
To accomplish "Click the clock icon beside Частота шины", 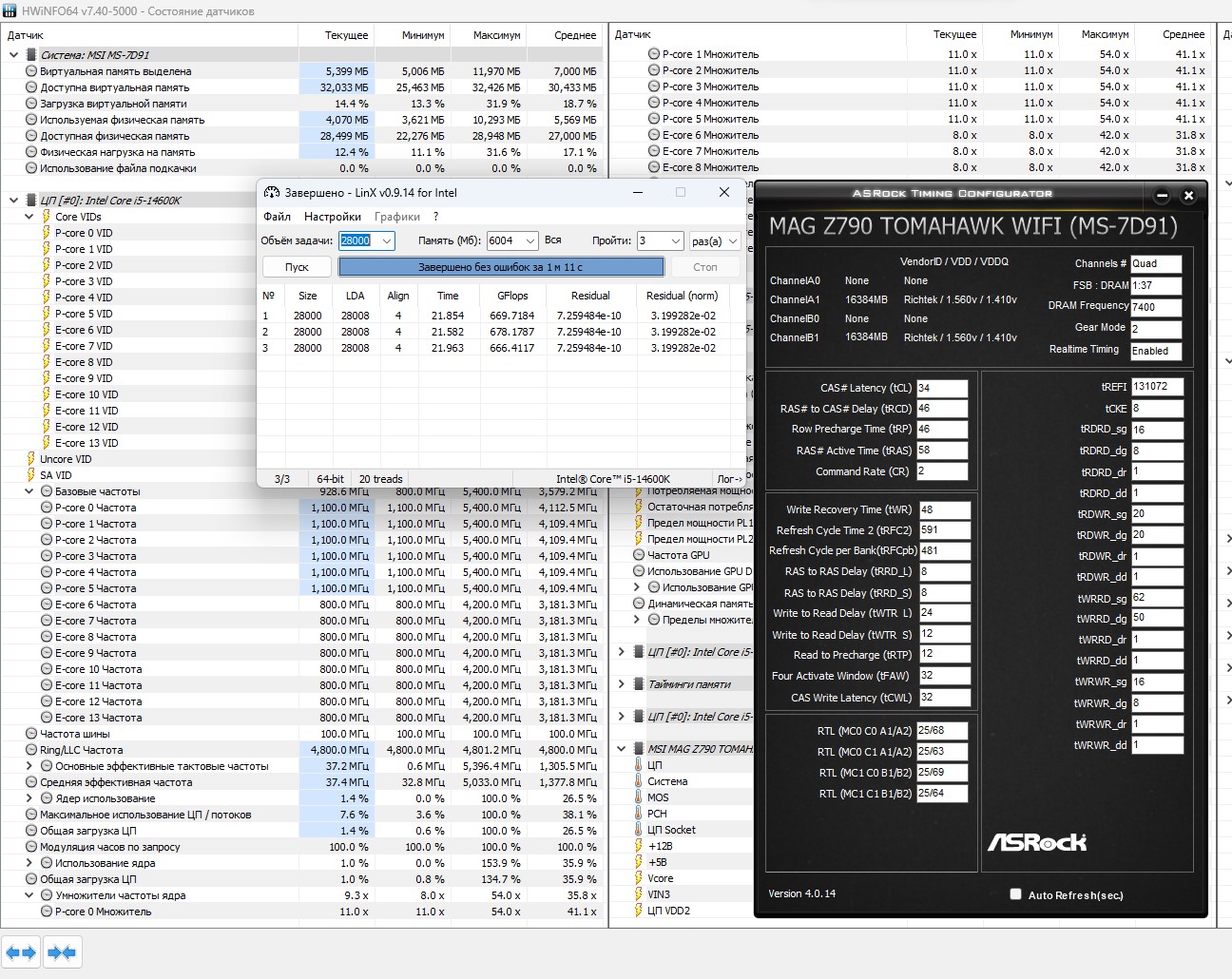I will tap(31, 734).
